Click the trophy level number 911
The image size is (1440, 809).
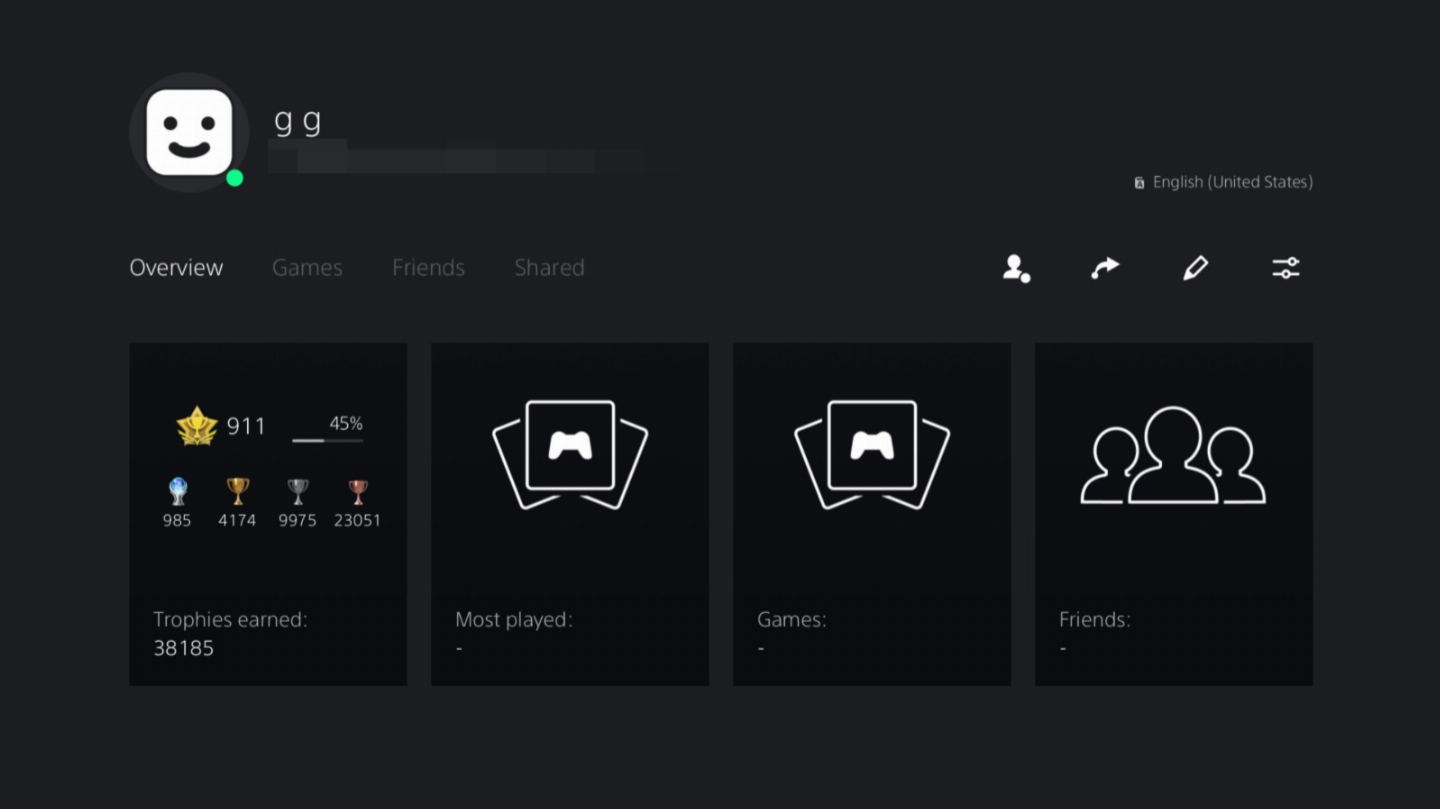click(246, 426)
